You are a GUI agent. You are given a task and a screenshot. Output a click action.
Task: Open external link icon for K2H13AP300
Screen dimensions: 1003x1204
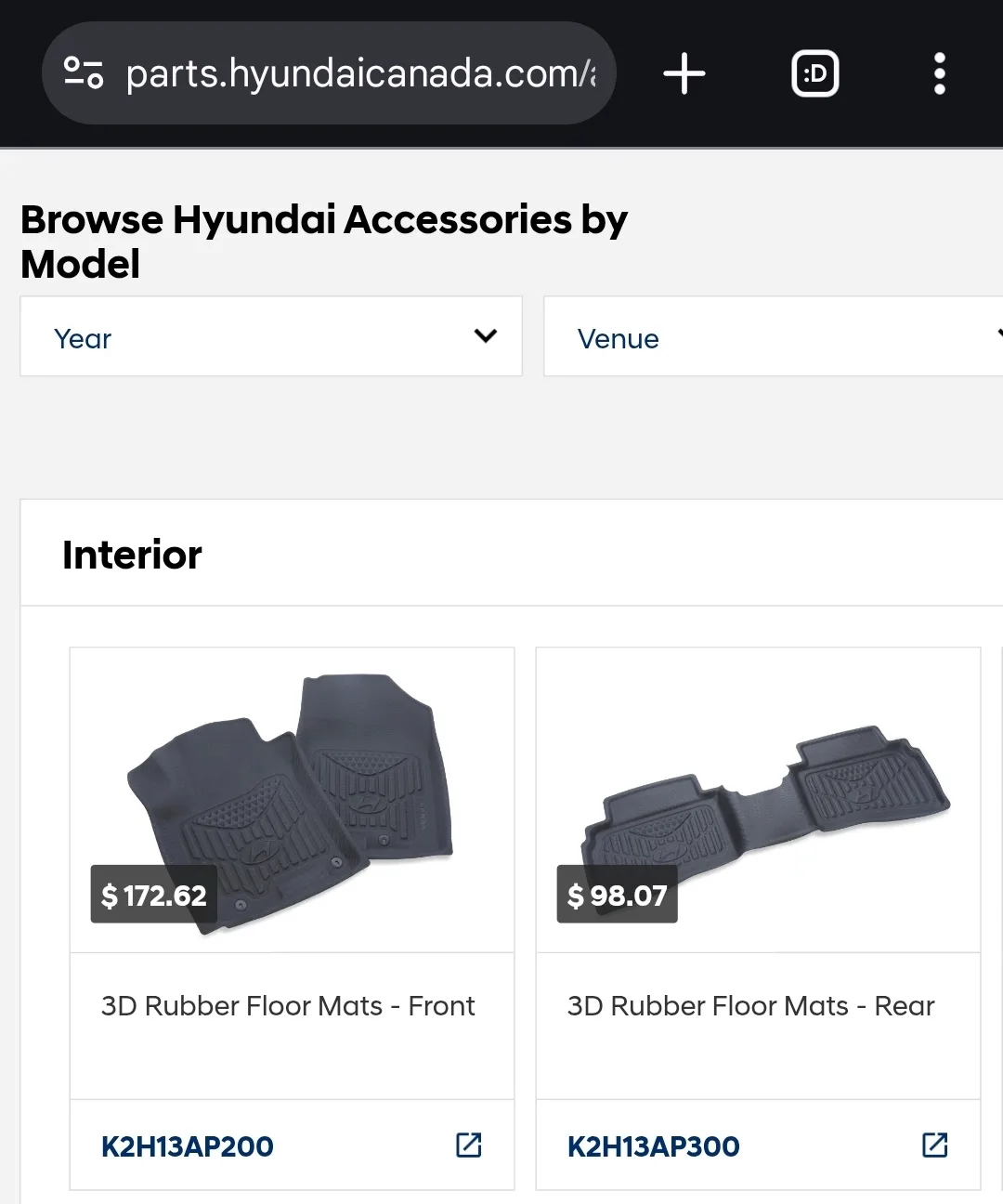click(x=932, y=1145)
